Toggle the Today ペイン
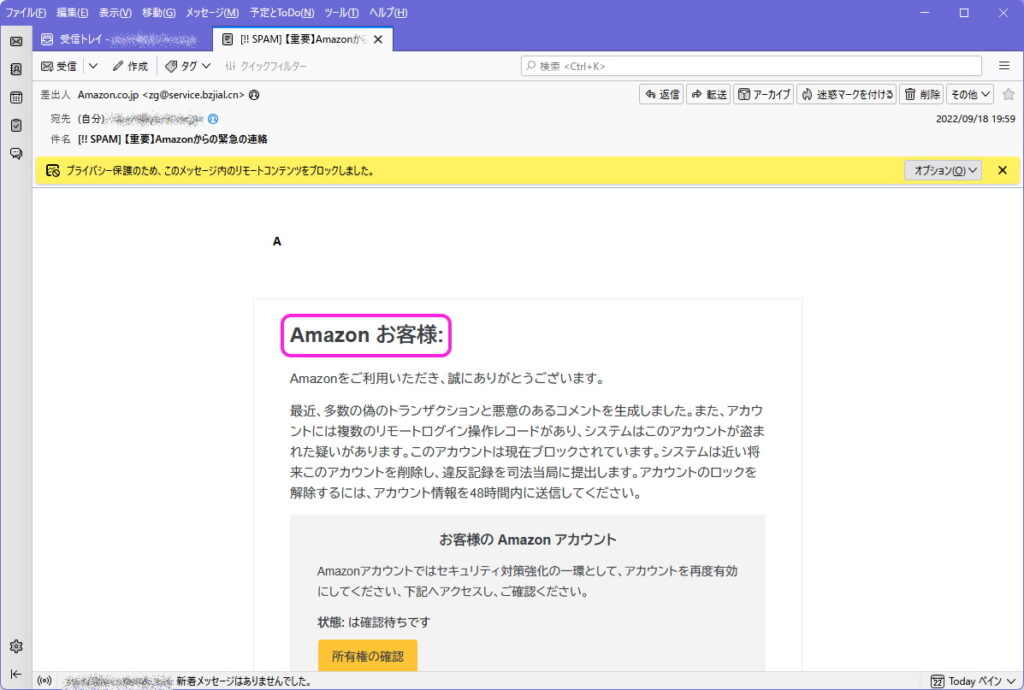 [x=973, y=681]
